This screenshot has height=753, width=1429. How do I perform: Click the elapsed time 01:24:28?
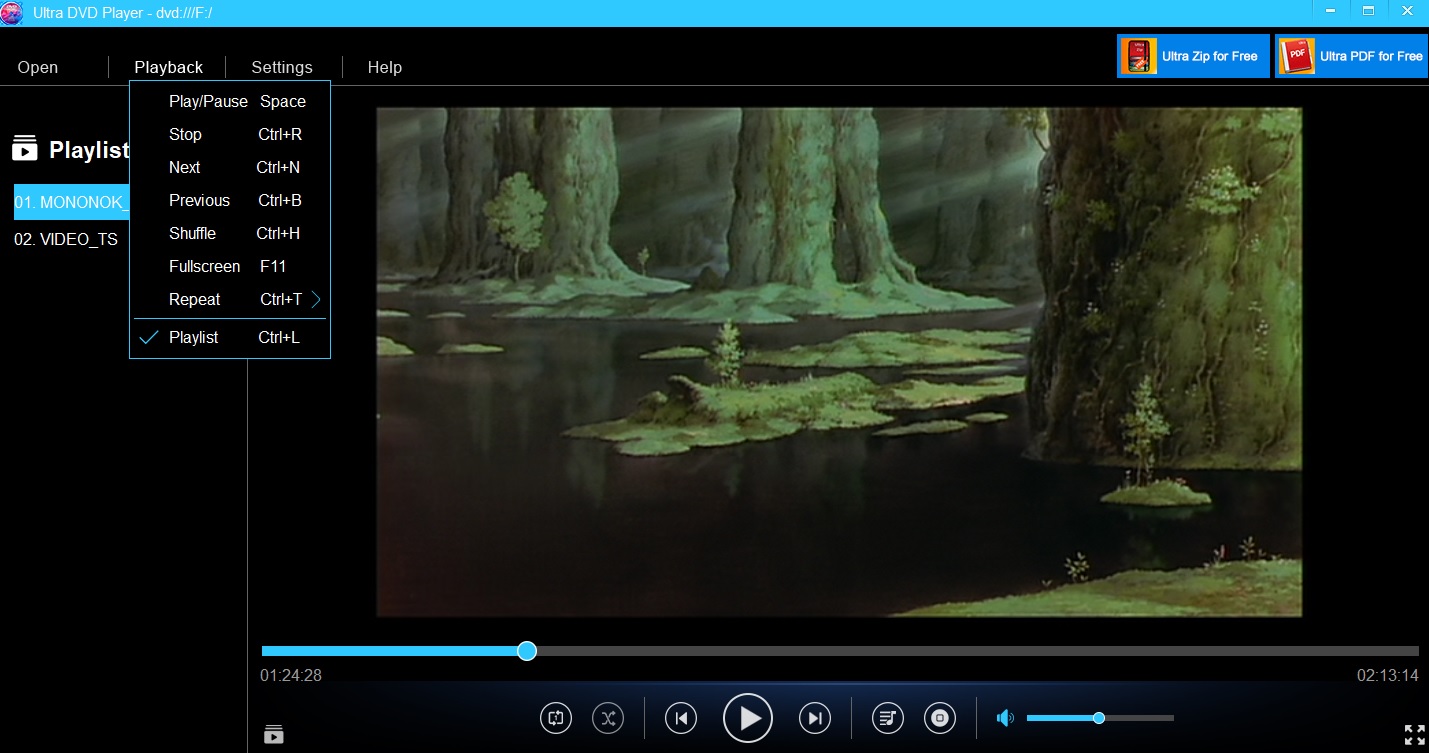point(291,676)
